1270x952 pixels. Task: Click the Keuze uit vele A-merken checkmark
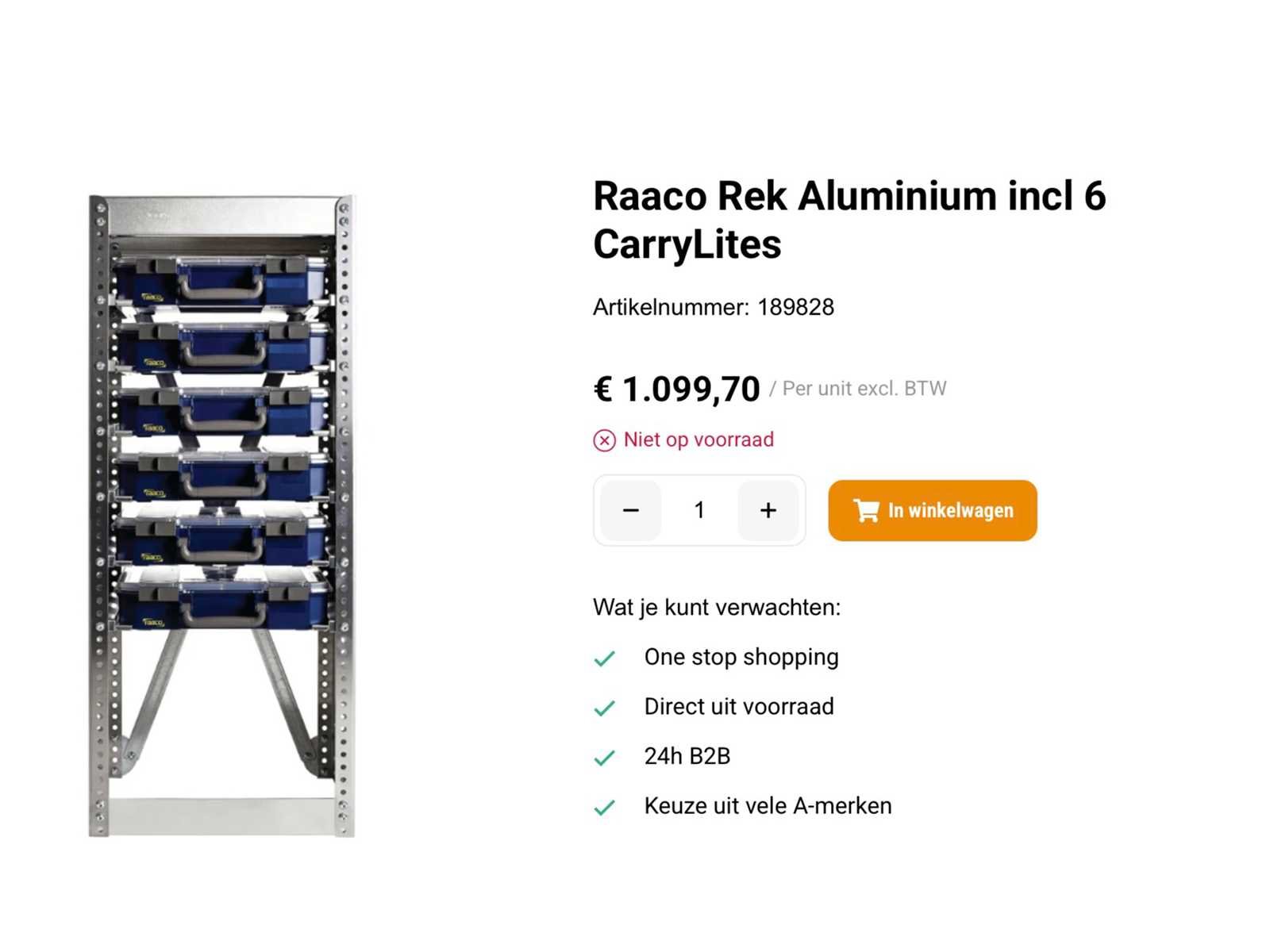[x=605, y=808]
